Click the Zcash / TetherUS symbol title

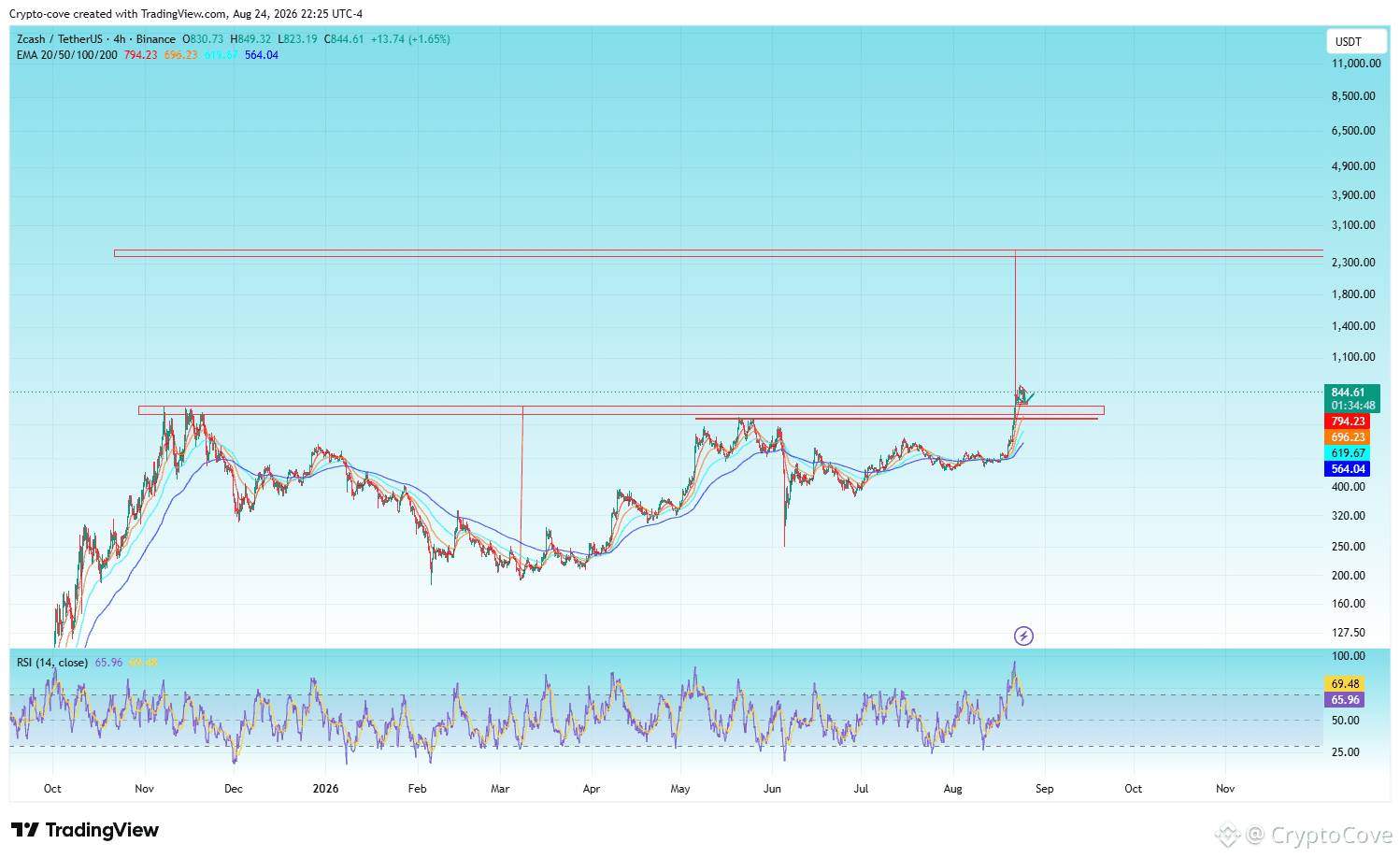(60, 39)
